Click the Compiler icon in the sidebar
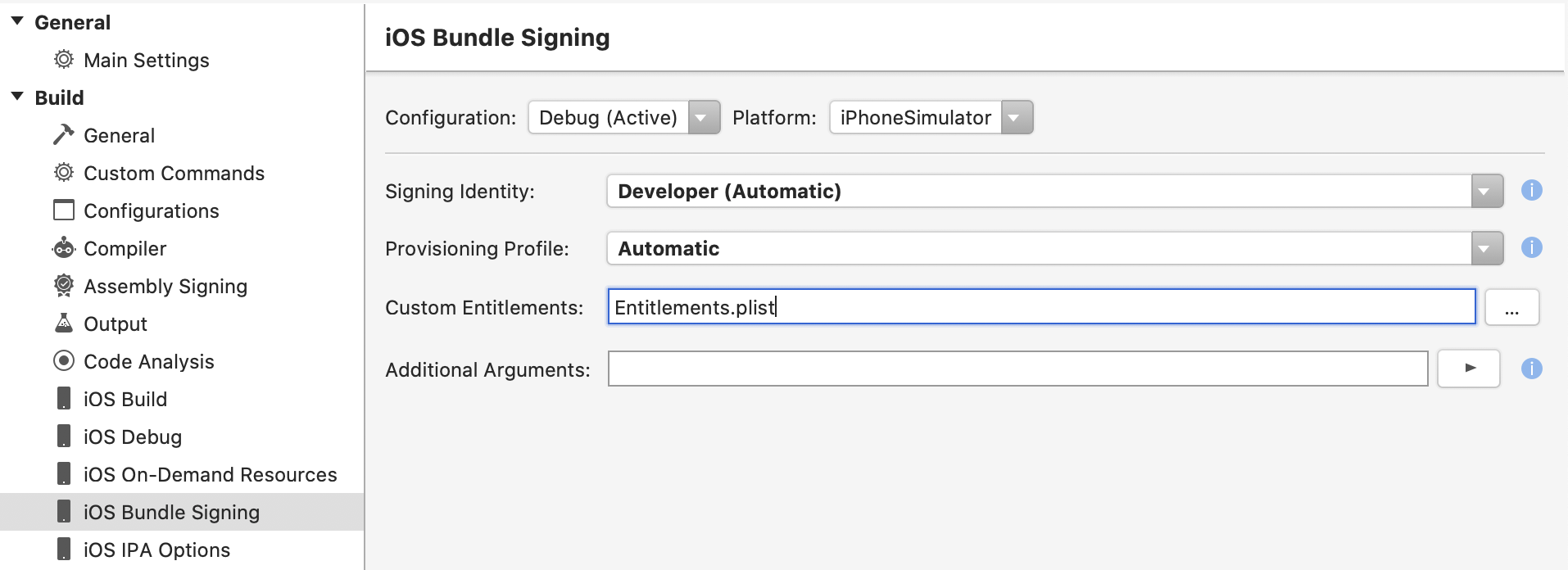1568x570 pixels. point(63,248)
